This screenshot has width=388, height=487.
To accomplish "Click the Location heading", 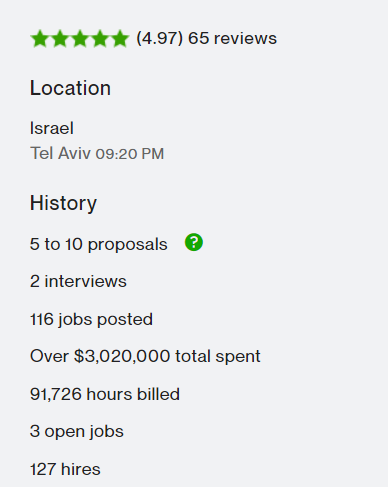I will (70, 88).
